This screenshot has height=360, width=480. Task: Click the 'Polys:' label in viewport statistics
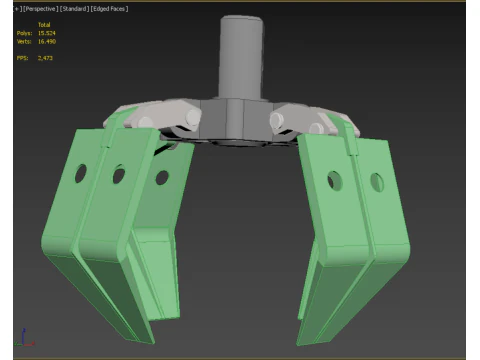(x=24, y=33)
